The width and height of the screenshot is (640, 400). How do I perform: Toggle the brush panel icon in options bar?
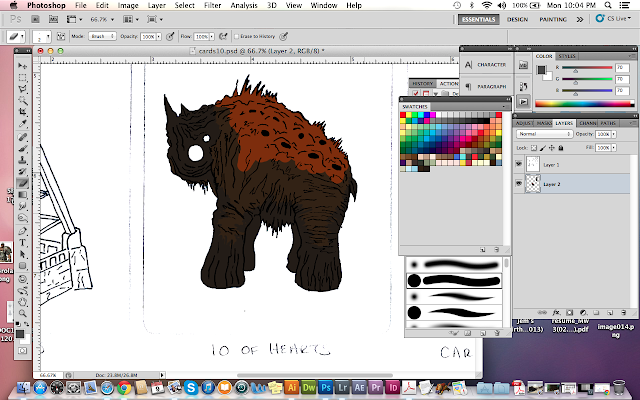(61, 36)
